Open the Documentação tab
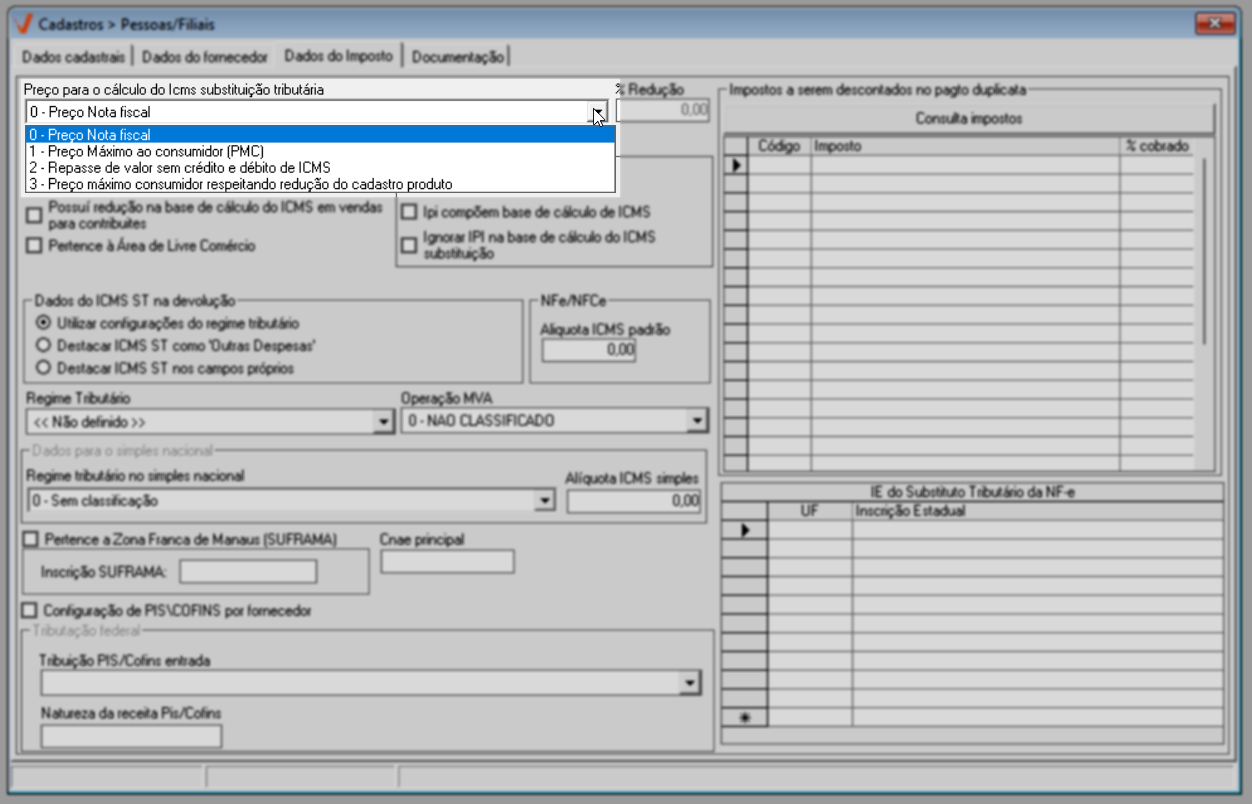The width and height of the screenshot is (1252, 804). pos(458,56)
